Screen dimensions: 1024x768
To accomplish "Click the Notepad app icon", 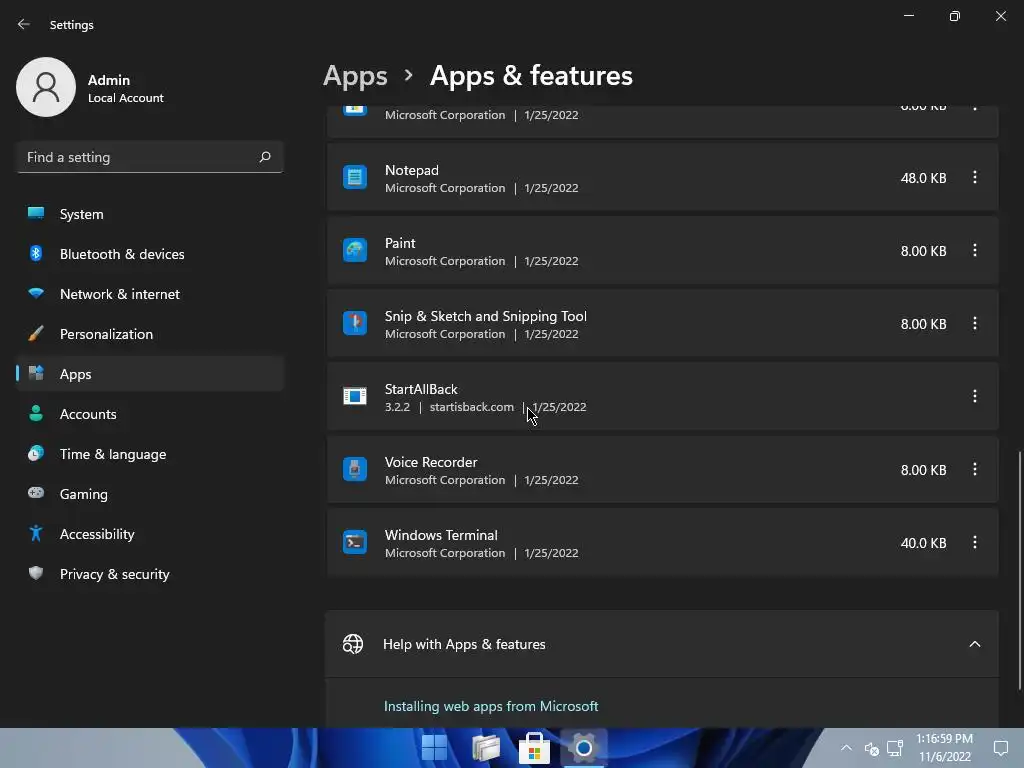I will point(355,177).
